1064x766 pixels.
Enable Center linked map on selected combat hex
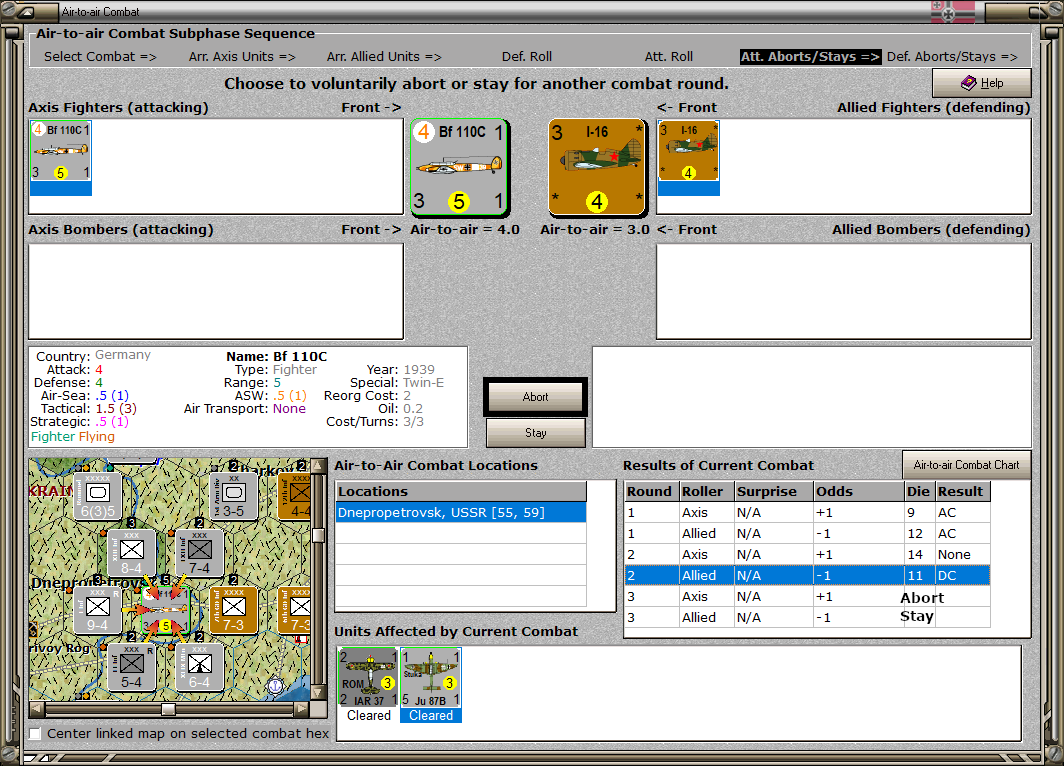pos(35,733)
